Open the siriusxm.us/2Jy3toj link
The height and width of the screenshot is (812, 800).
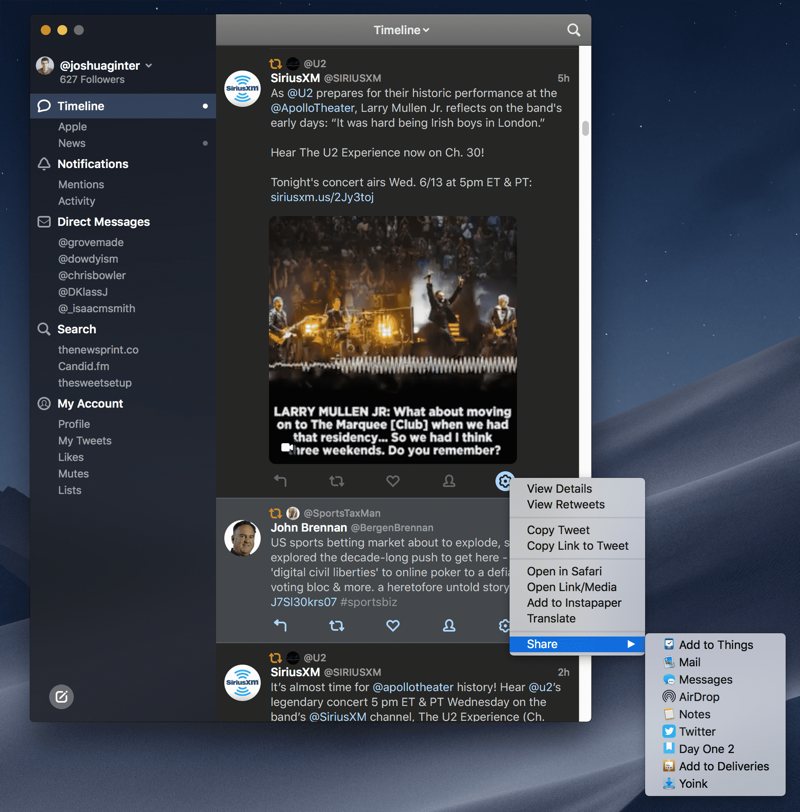(322, 197)
